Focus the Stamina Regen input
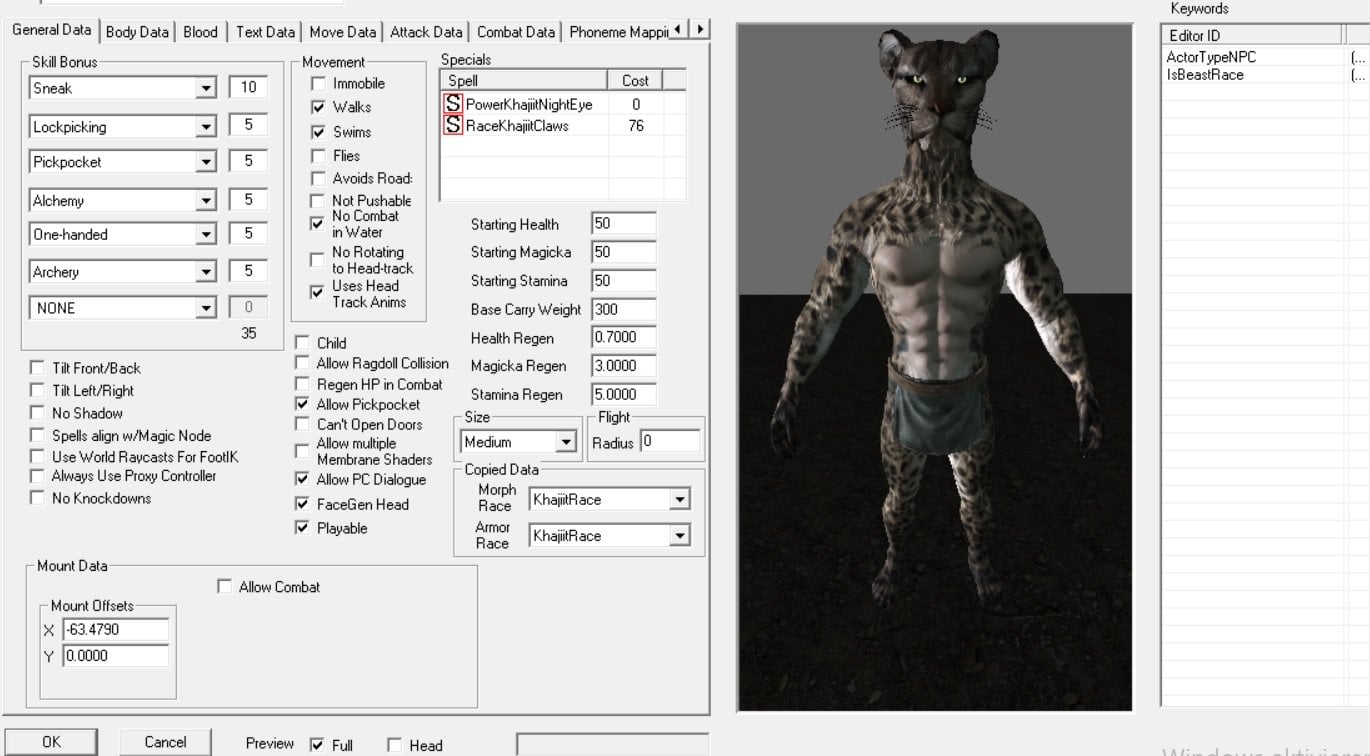The image size is (1370, 756). click(624, 394)
